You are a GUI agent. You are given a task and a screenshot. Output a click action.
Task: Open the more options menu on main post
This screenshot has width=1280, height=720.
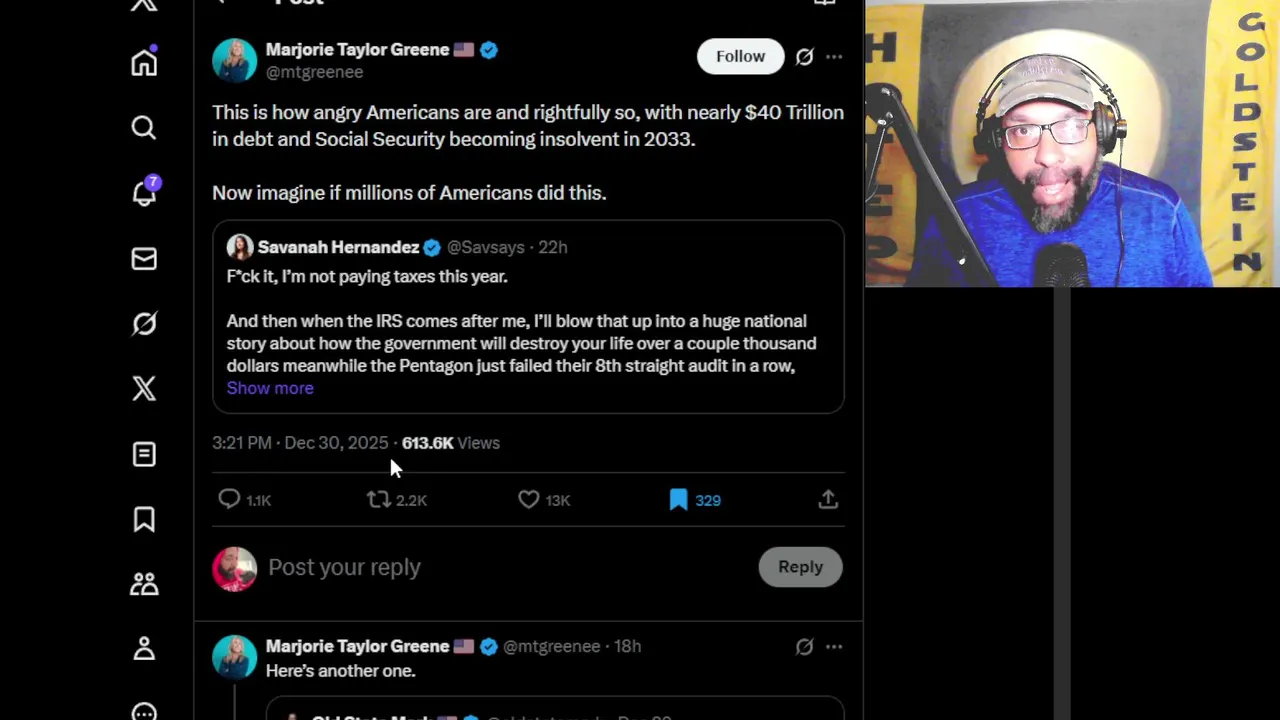(x=834, y=57)
